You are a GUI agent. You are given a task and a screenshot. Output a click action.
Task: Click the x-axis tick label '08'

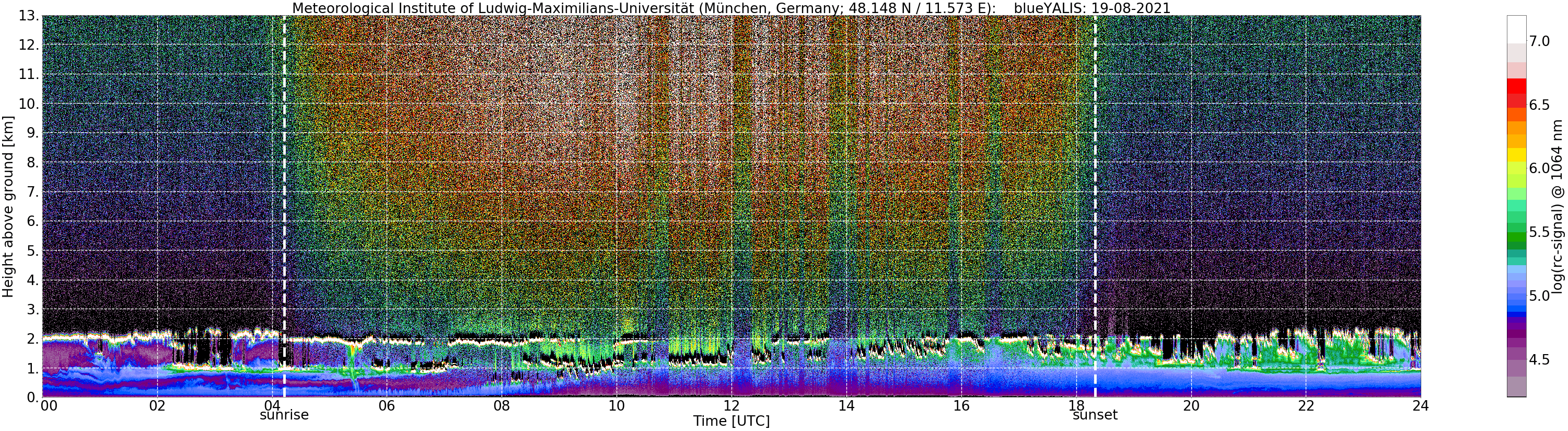coord(502,406)
